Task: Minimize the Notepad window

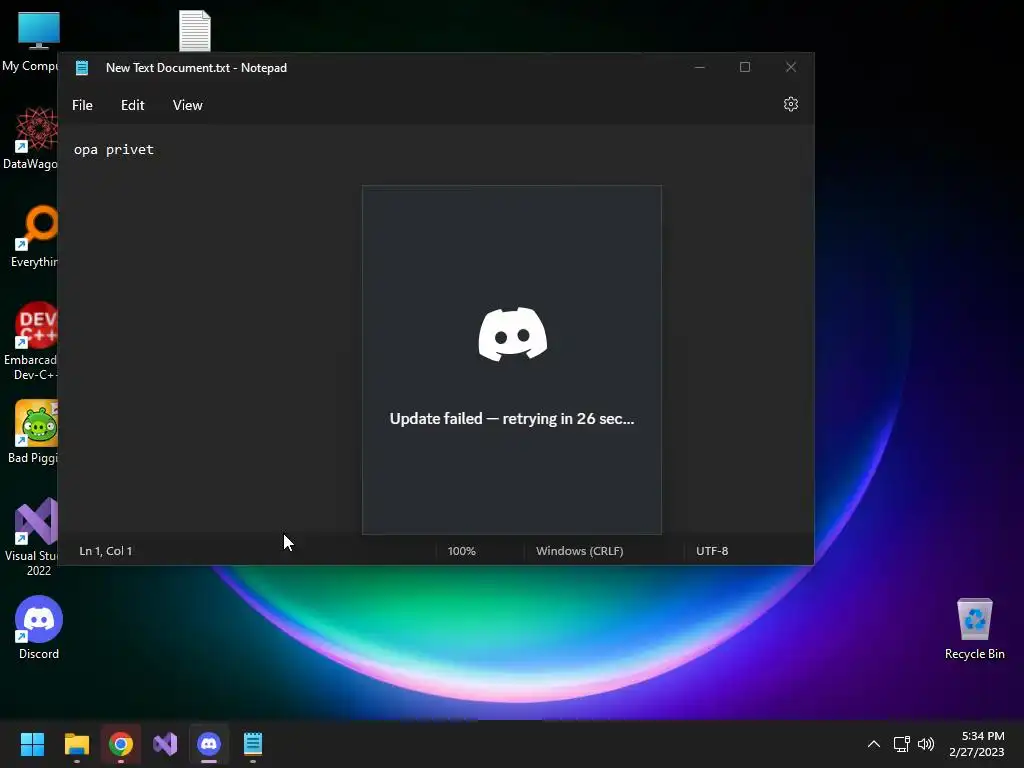Action: [699, 67]
